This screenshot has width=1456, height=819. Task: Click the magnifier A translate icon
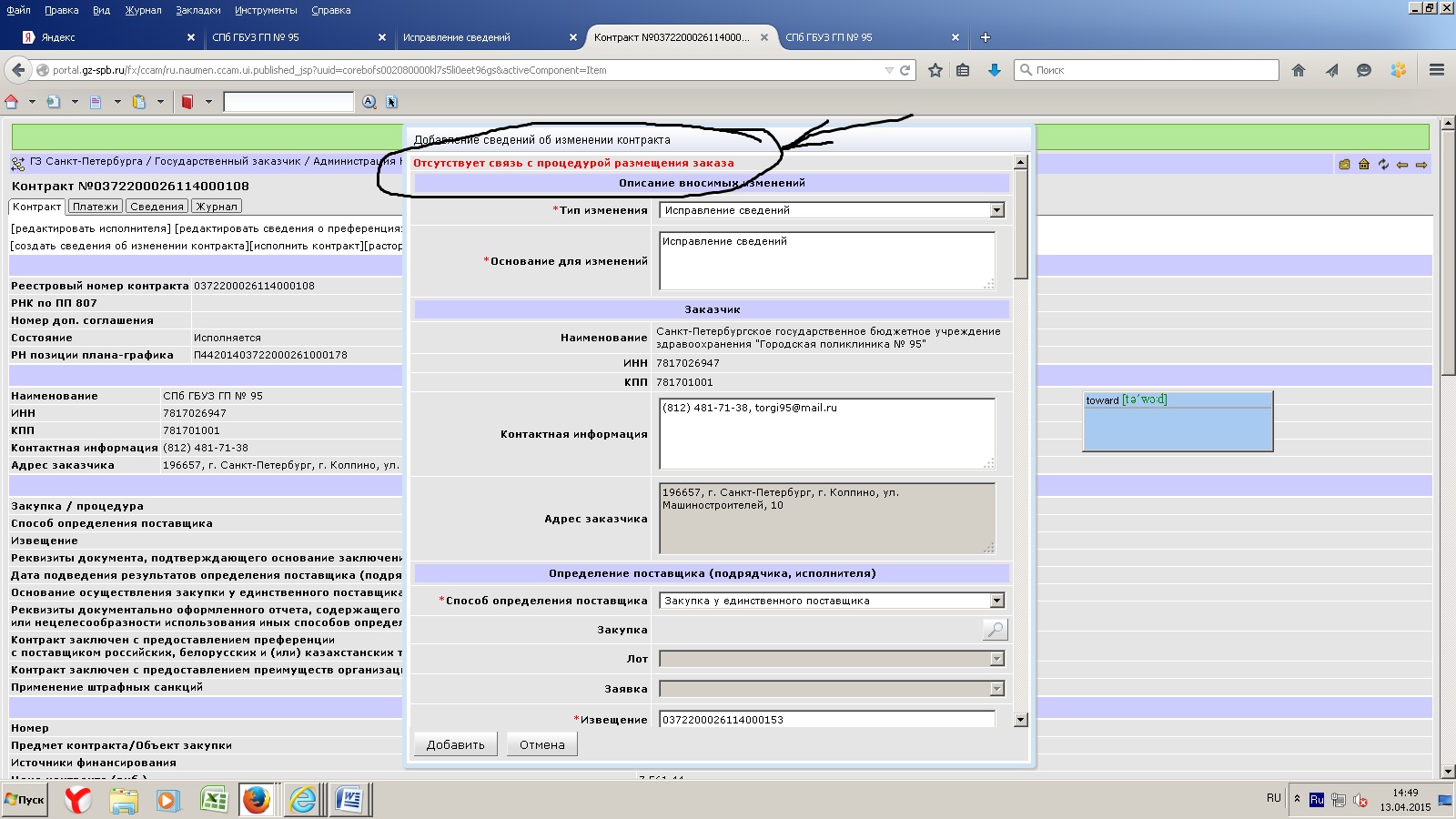tap(369, 102)
